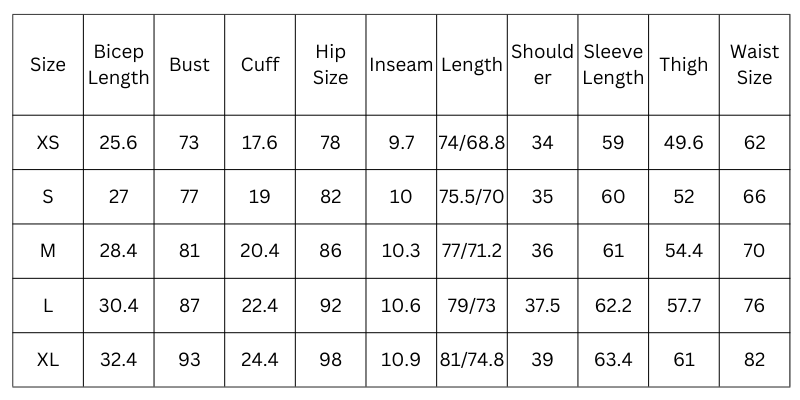800x400 pixels.
Task: Select the bust value 93
Action: coord(189,360)
